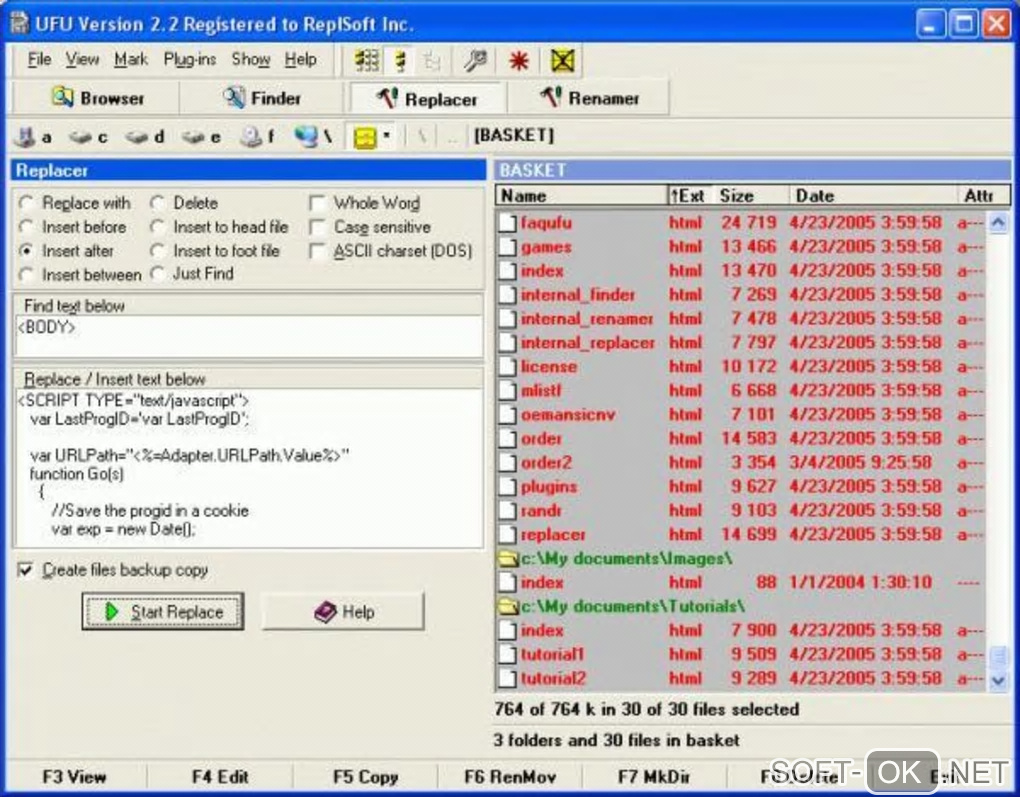
Task: Click the Start Replace button
Action: (163, 612)
